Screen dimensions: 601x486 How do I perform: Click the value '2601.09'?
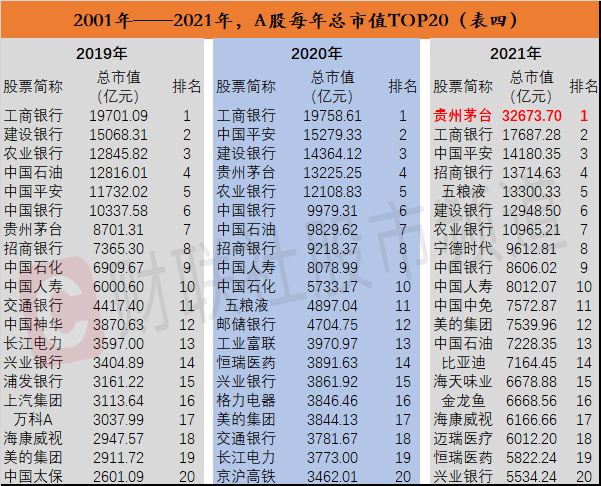pyautogui.click(x=118, y=476)
